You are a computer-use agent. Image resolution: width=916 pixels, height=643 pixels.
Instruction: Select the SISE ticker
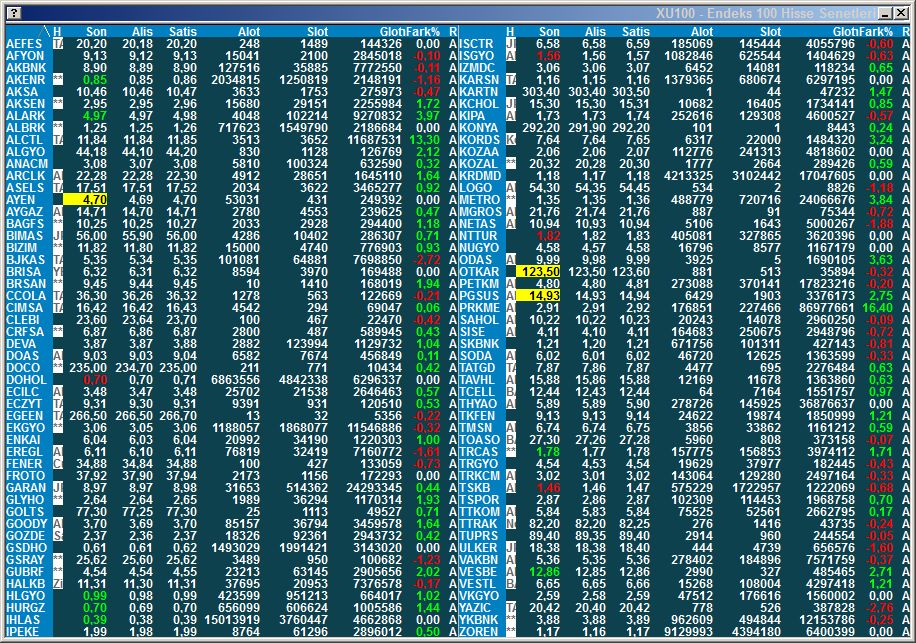(472, 332)
